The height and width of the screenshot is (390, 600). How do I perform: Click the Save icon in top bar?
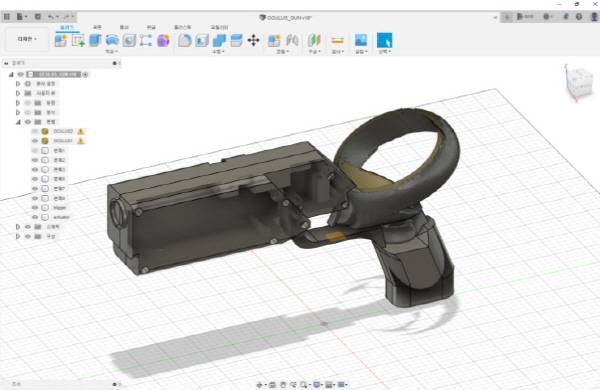pos(38,17)
